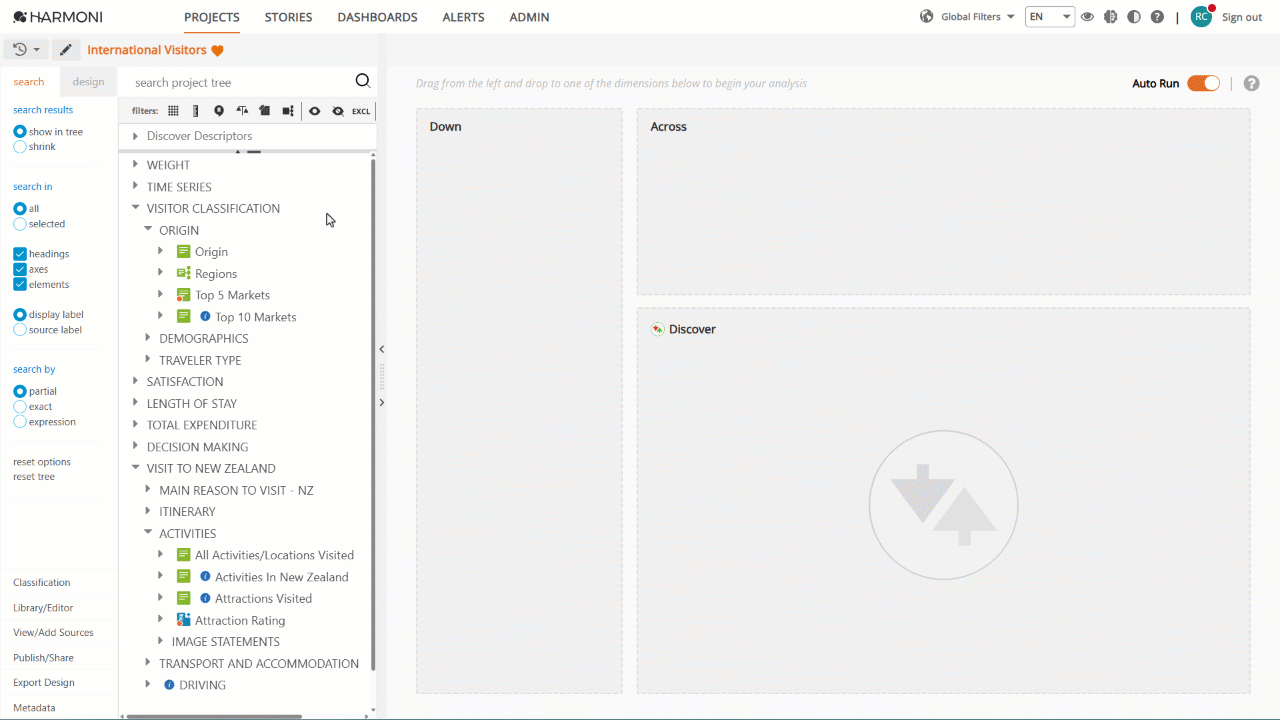Toggle the show-visible eye filter
The image size is (1280, 720).
click(x=314, y=111)
